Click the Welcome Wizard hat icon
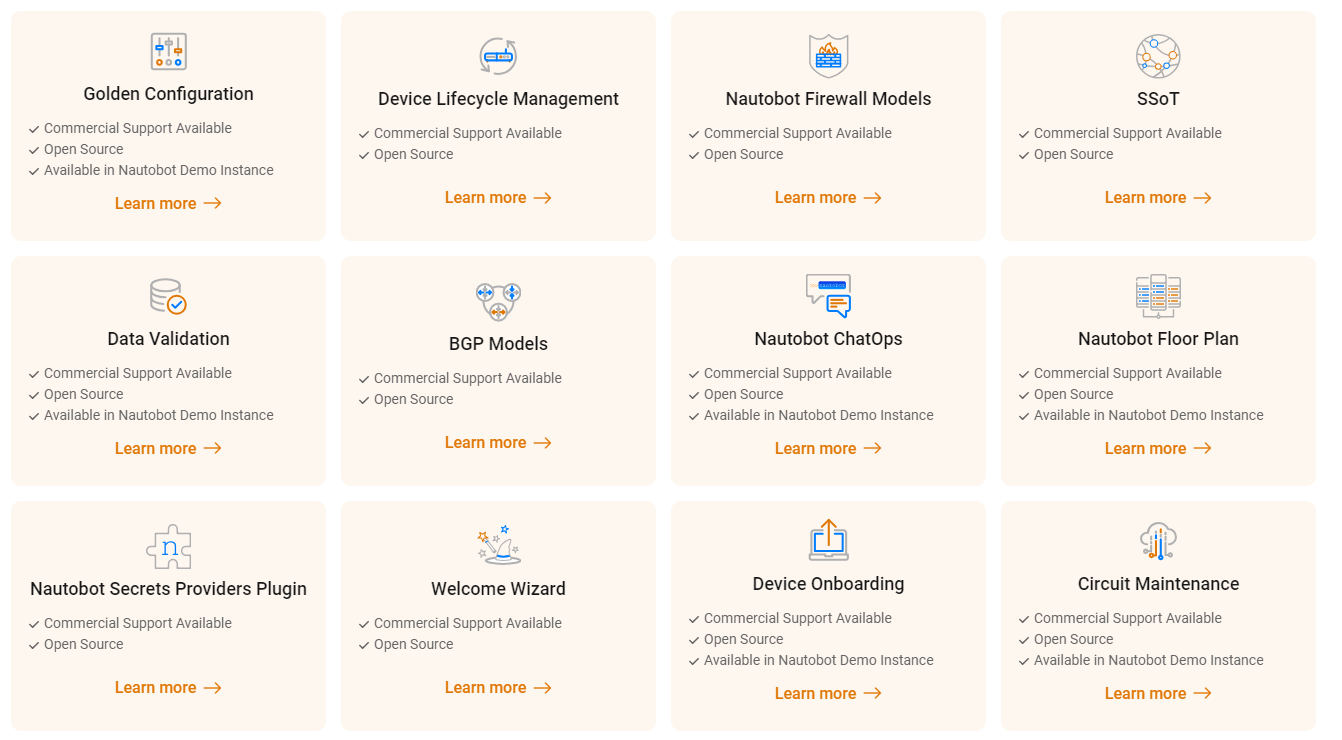Image resolution: width=1342 pixels, height=740 pixels. [x=498, y=545]
